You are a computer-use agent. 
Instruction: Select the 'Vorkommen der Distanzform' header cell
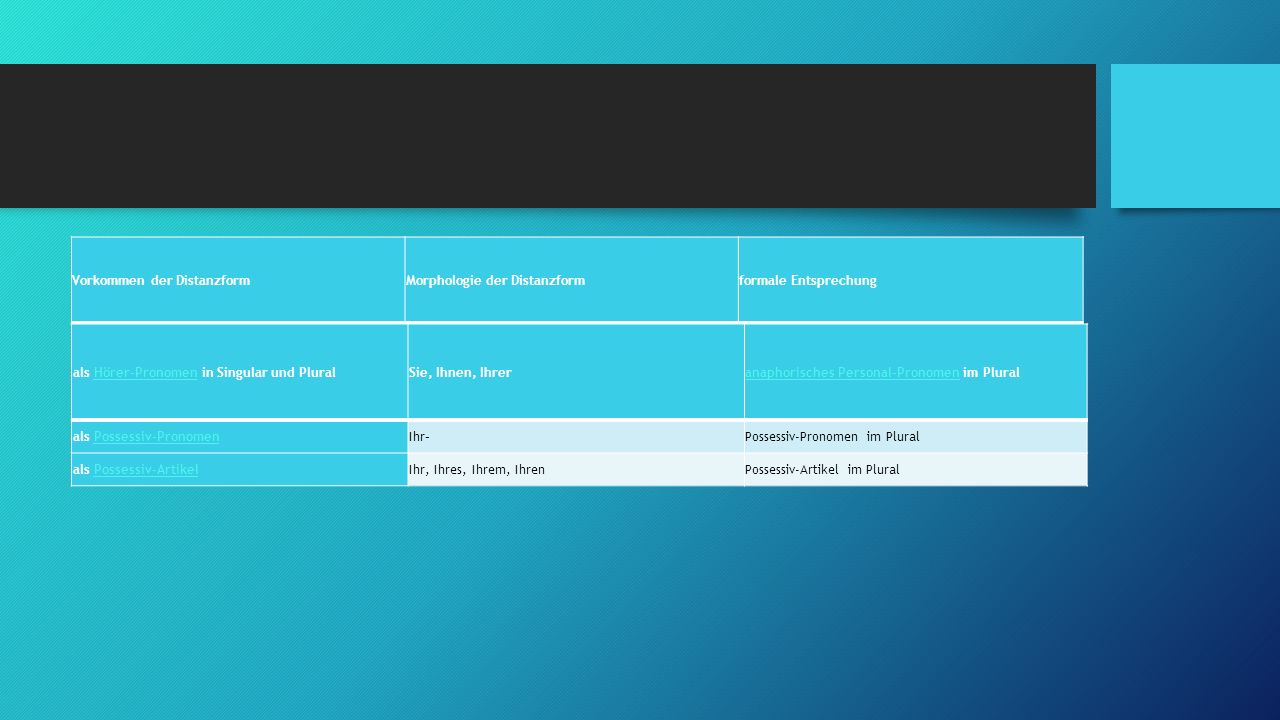tap(238, 280)
